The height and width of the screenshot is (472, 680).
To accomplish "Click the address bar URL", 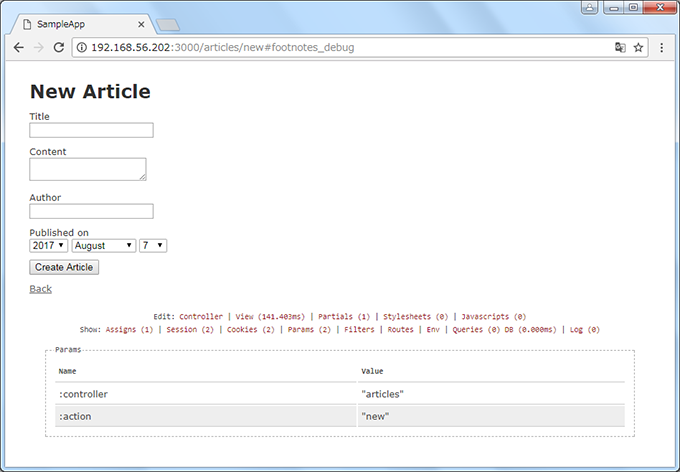I will [222, 47].
